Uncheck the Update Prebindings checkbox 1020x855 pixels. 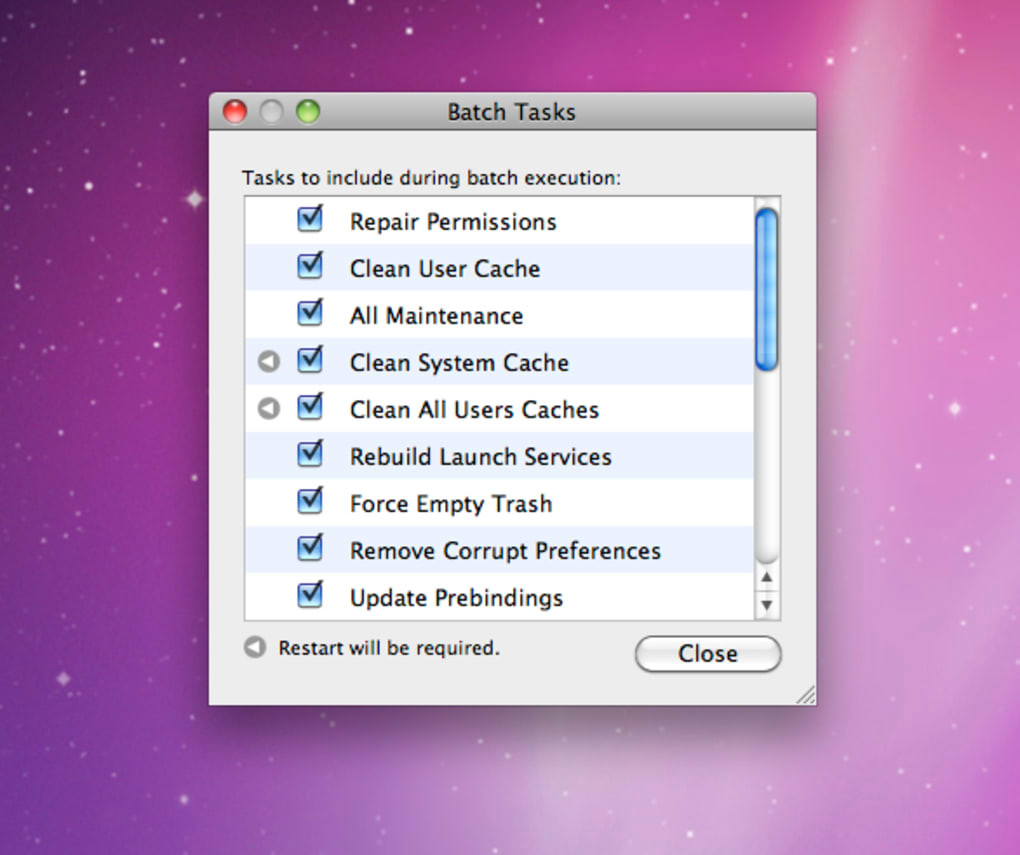coord(310,595)
